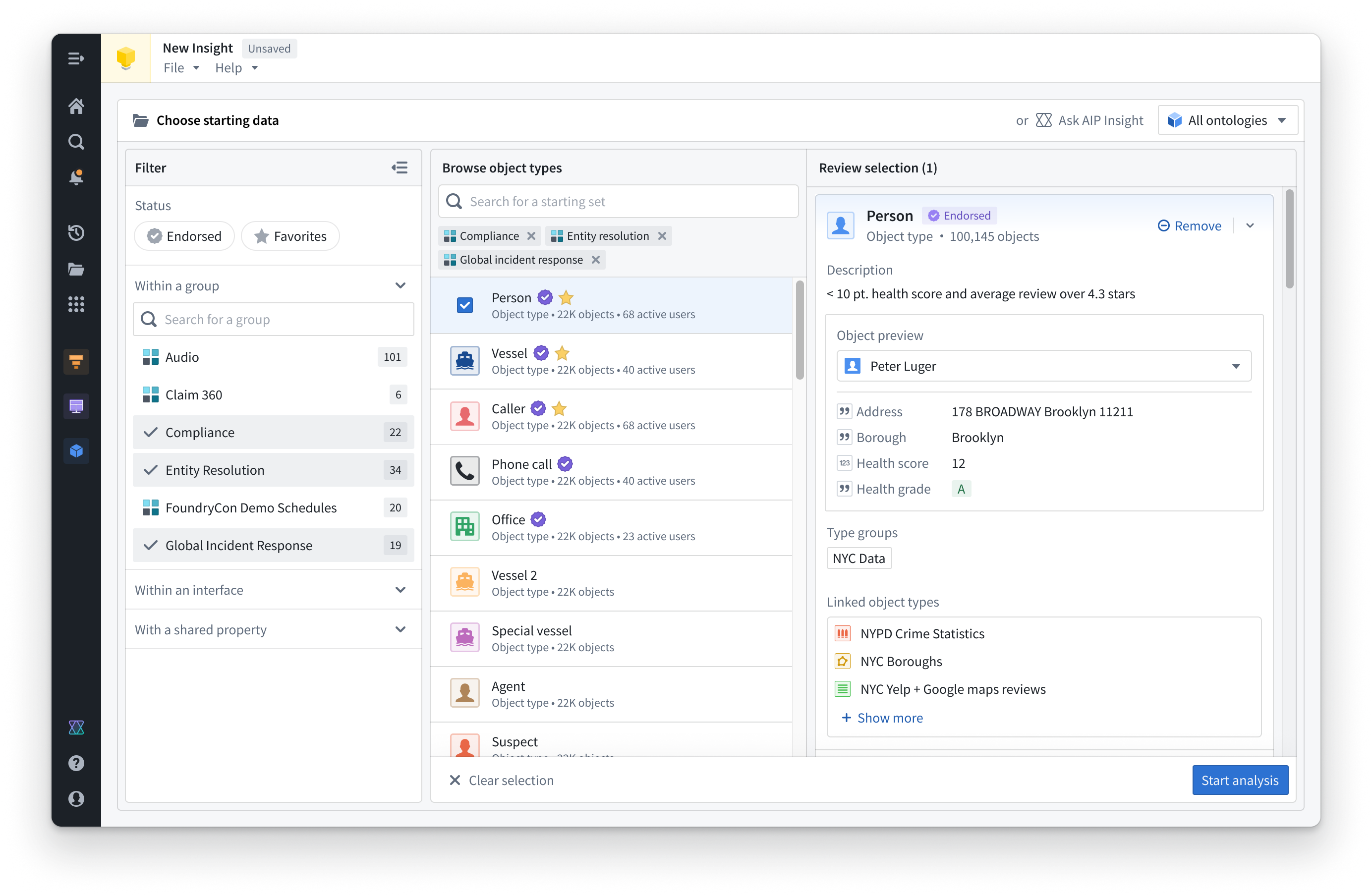Open the Help menu

[236, 68]
